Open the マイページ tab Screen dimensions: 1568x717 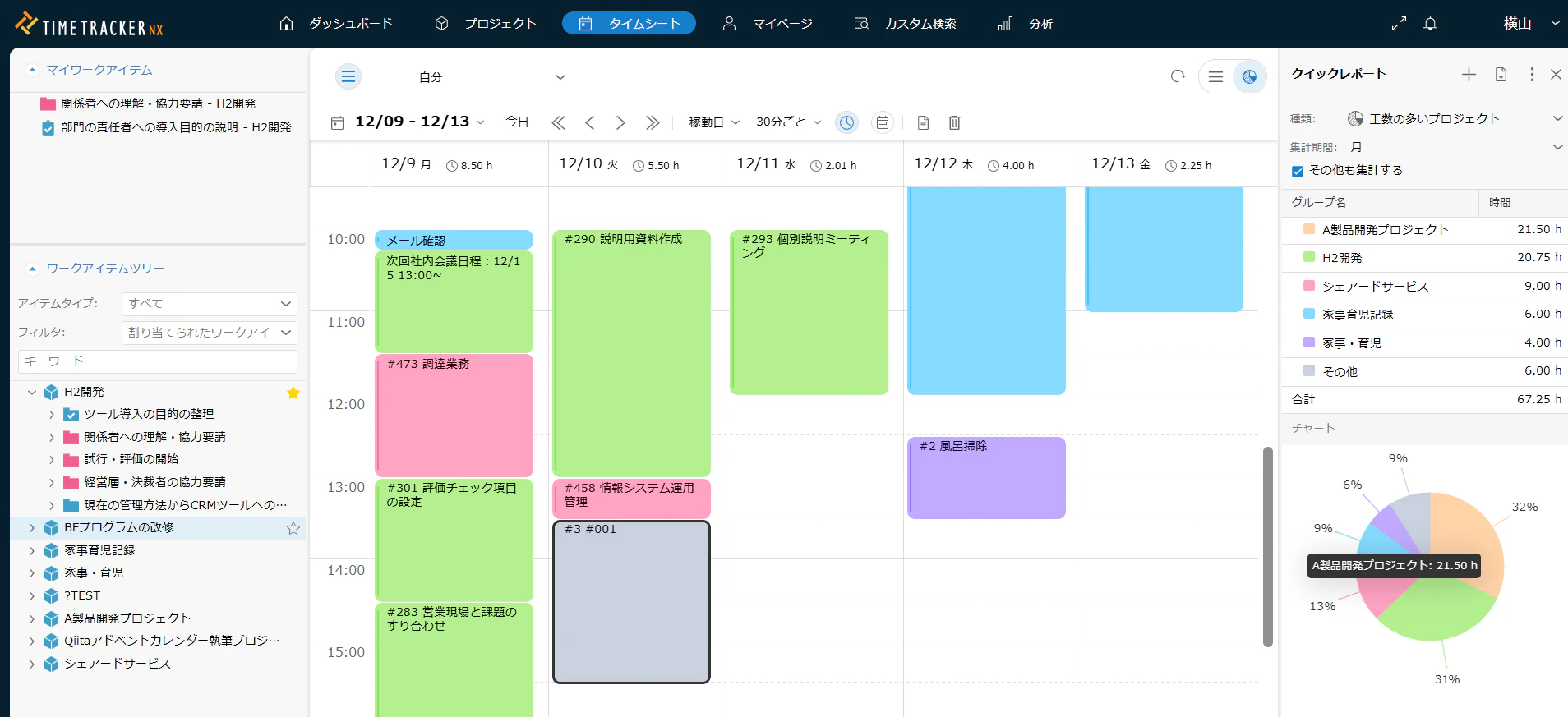(x=768, y=24)
